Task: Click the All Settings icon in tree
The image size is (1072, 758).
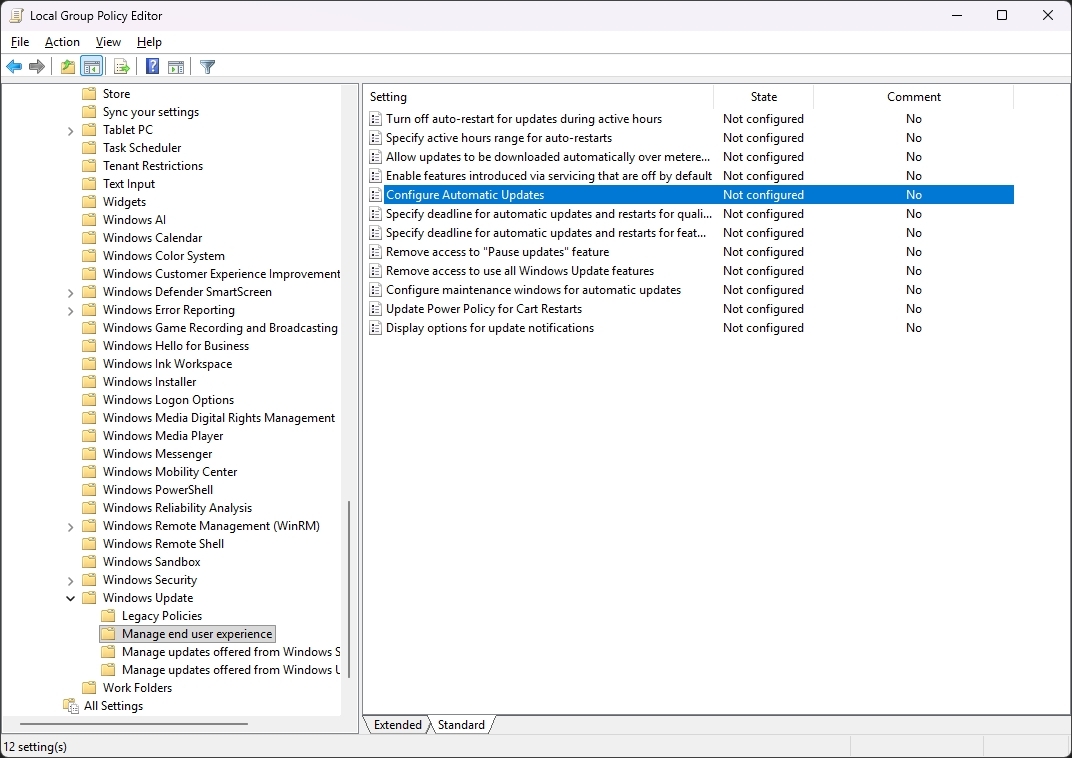Action: coord(70,705)
